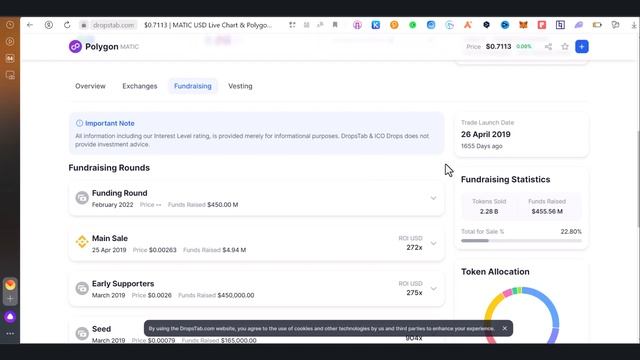This screenshot has width=640, height=360.
Task: Expand the Main Sale round chevron
Action: [x=433, y=243]
